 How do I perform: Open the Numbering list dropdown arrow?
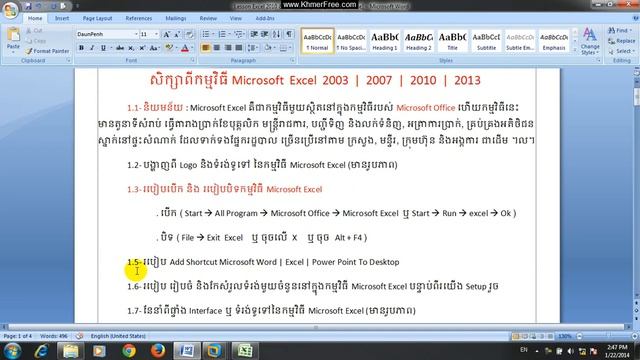229,35
